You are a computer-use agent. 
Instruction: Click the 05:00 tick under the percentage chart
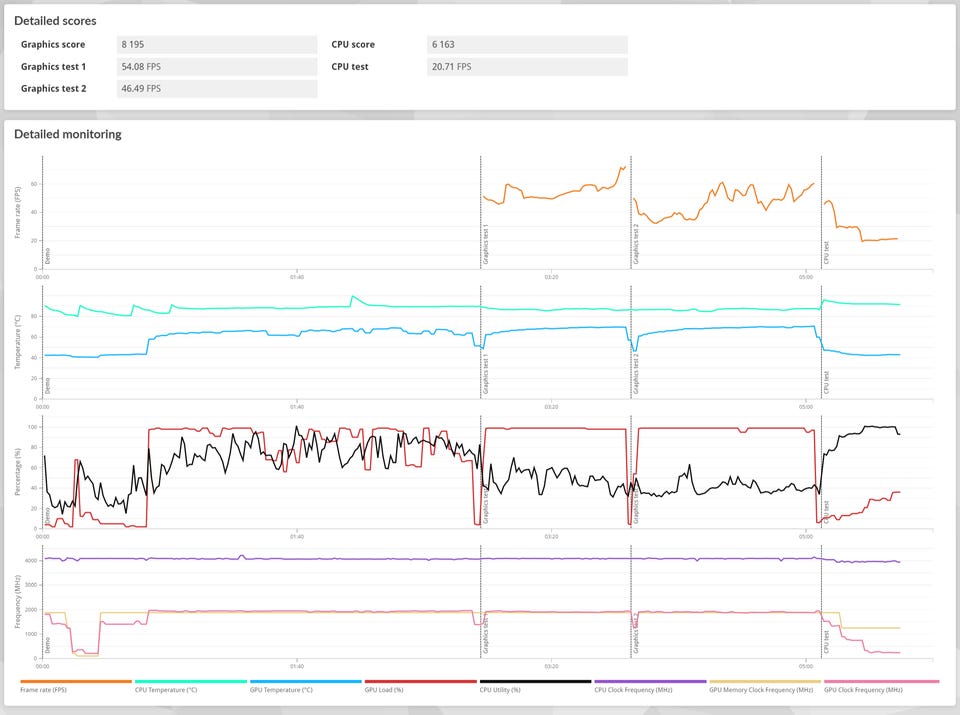pyautogui.click(x=806, y=537)
